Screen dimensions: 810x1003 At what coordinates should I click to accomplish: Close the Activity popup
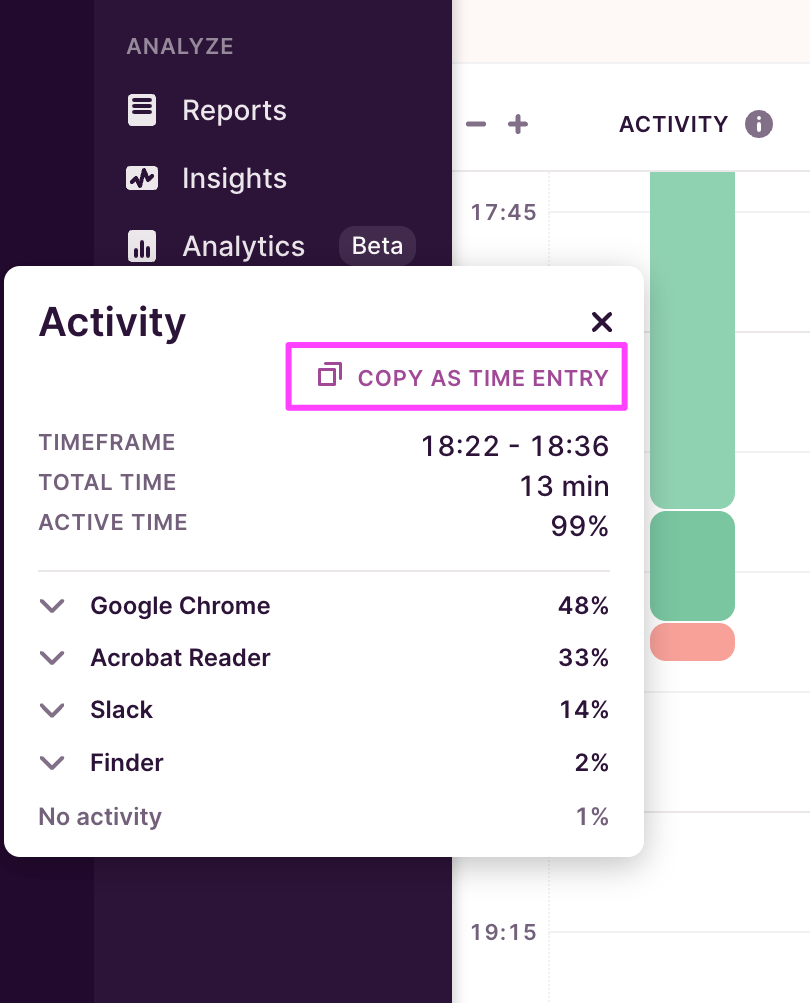(601, 322)
